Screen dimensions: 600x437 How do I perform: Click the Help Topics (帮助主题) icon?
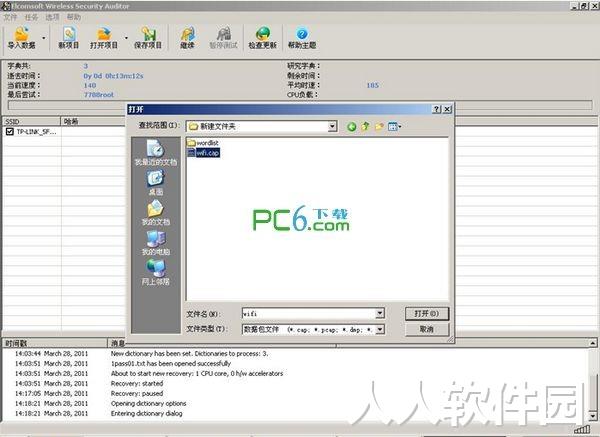pos(302,38)
